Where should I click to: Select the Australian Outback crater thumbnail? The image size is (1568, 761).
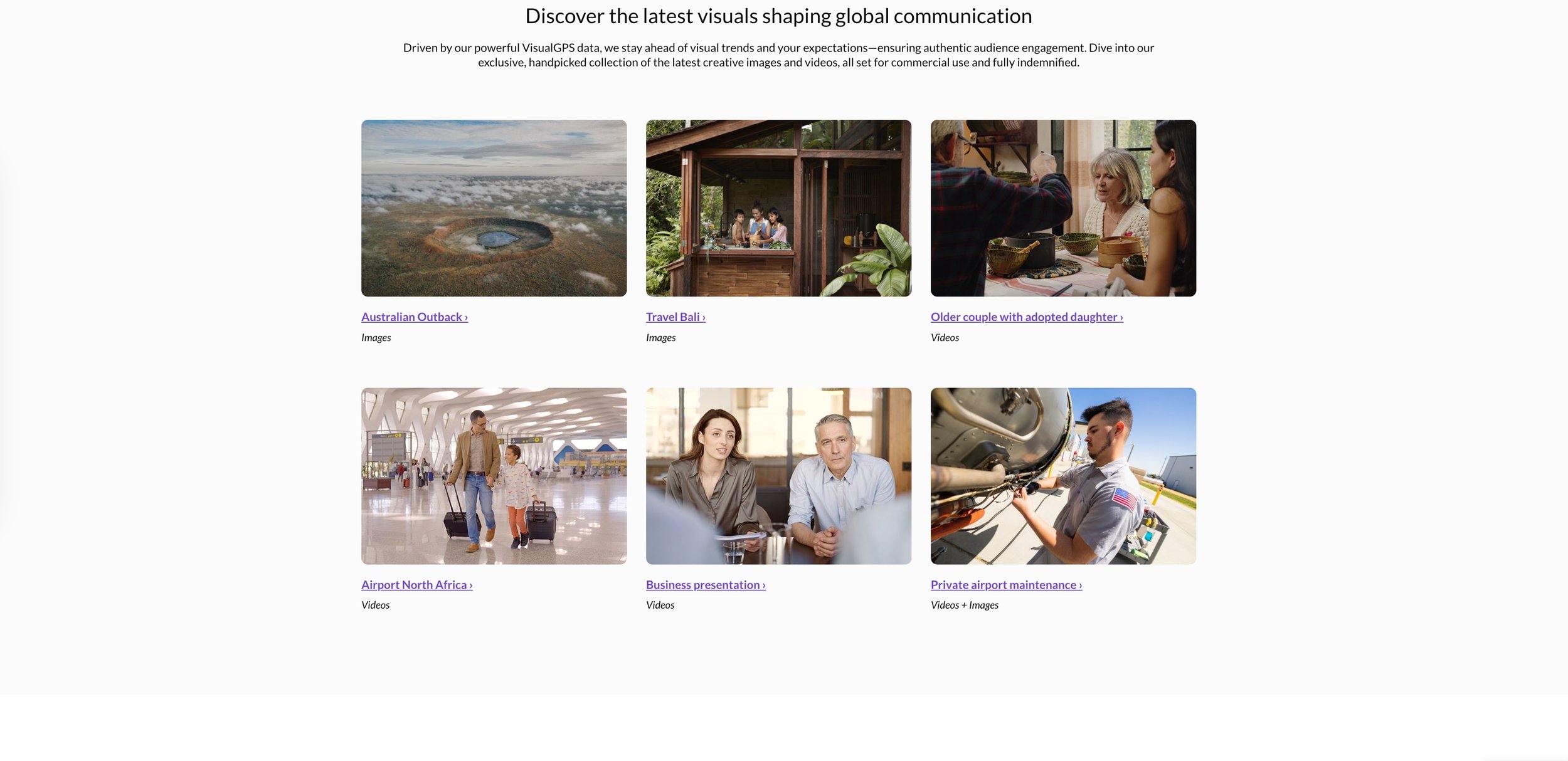494,208
